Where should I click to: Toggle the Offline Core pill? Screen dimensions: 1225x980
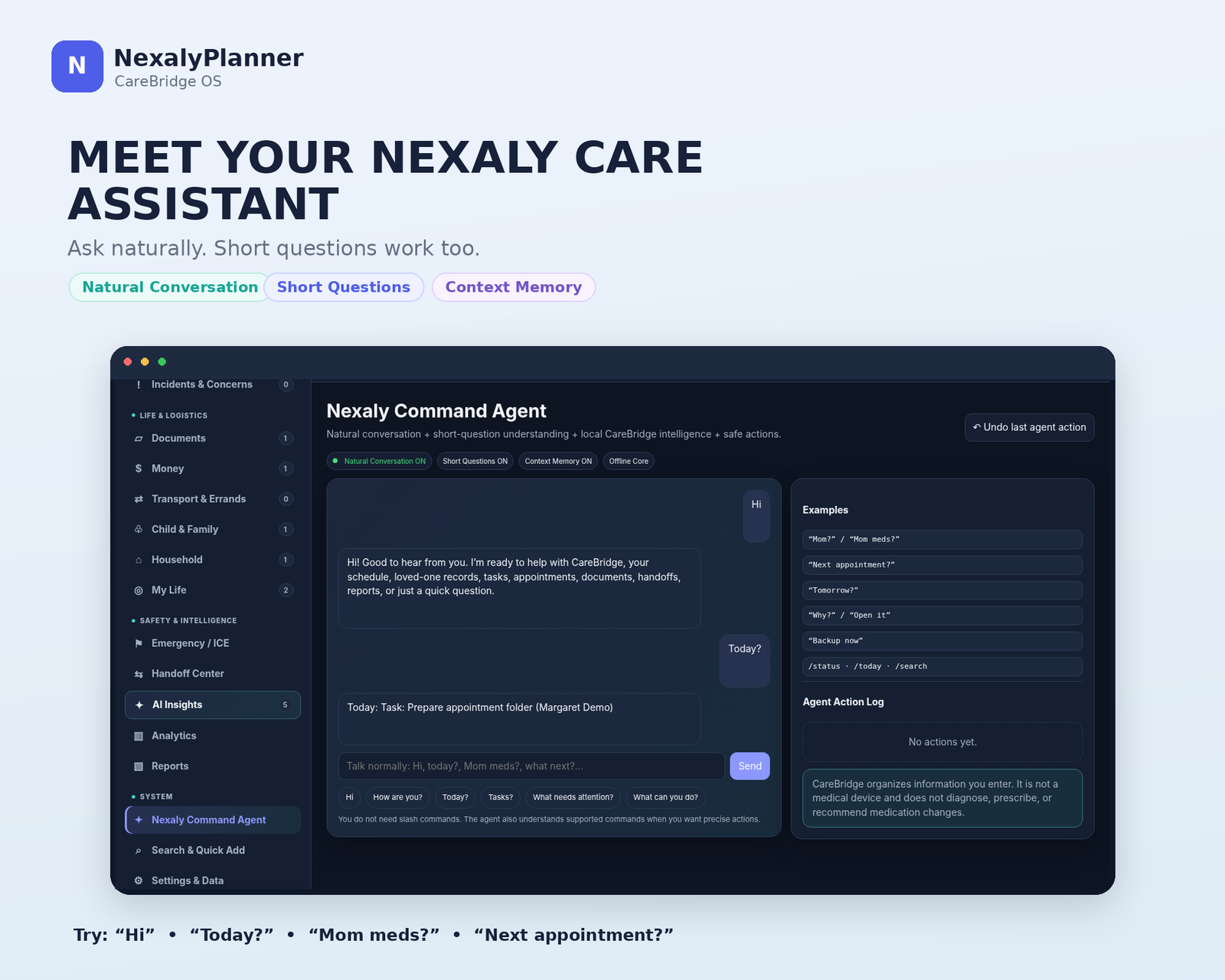(x=629, y=461)
